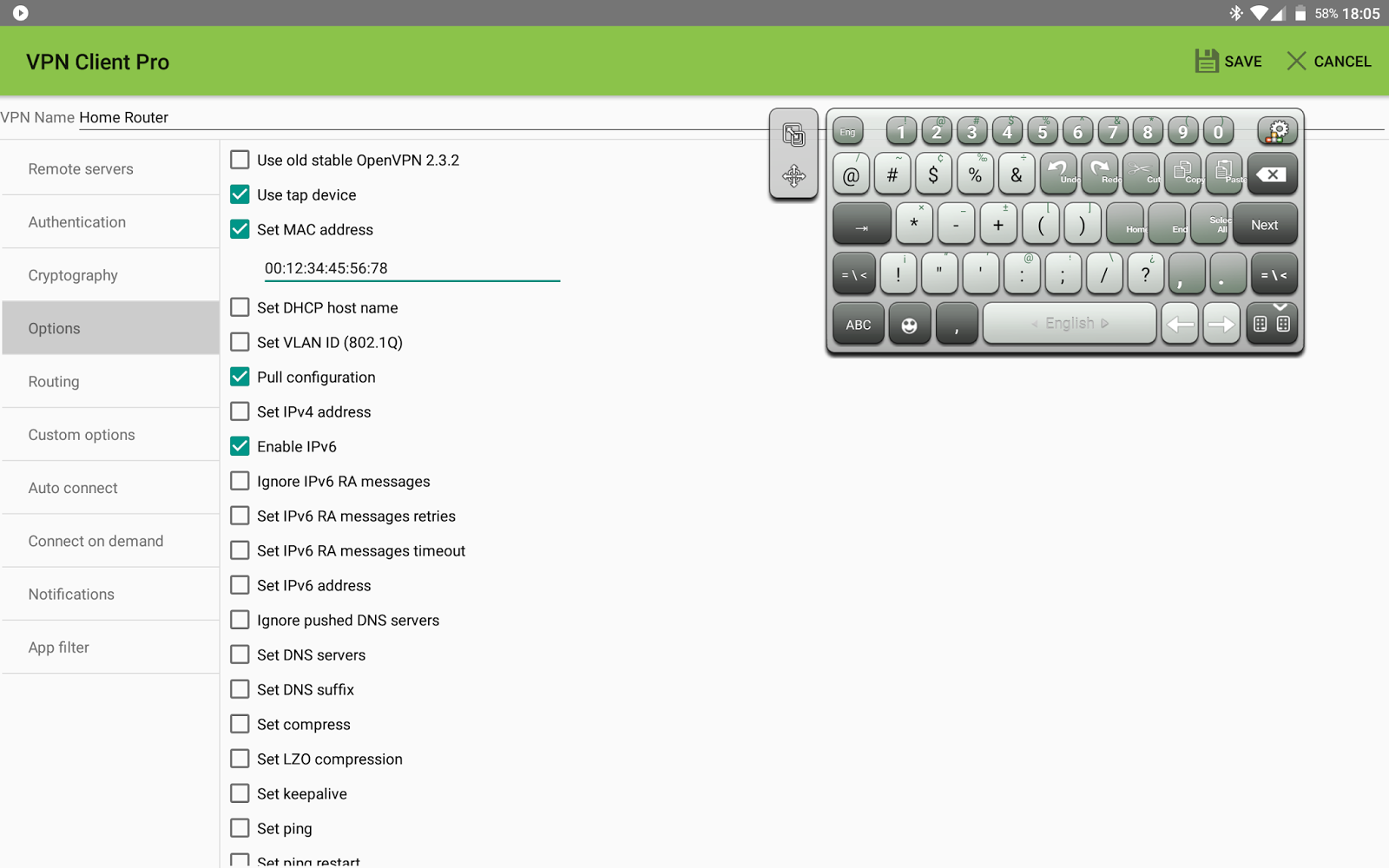Uncheck Use tap device
Viewport: 1389px width, 868px height.
coord(240,194)
